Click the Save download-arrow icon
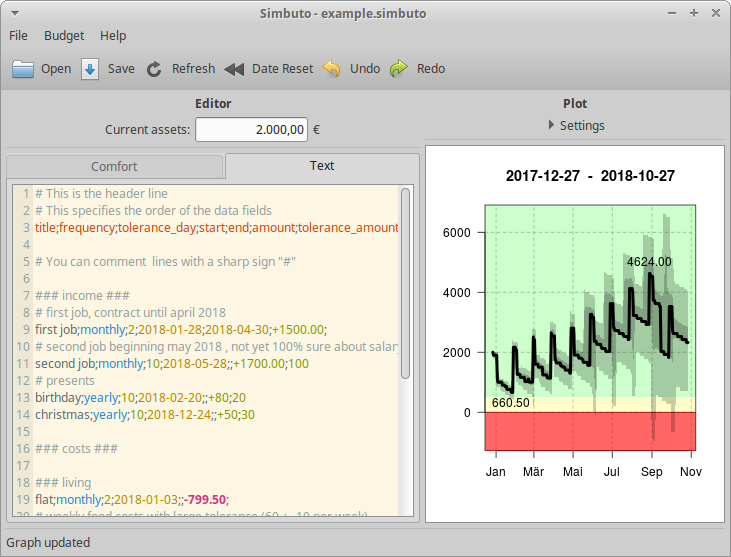This screenshot has width=731, height=557. 90,69
